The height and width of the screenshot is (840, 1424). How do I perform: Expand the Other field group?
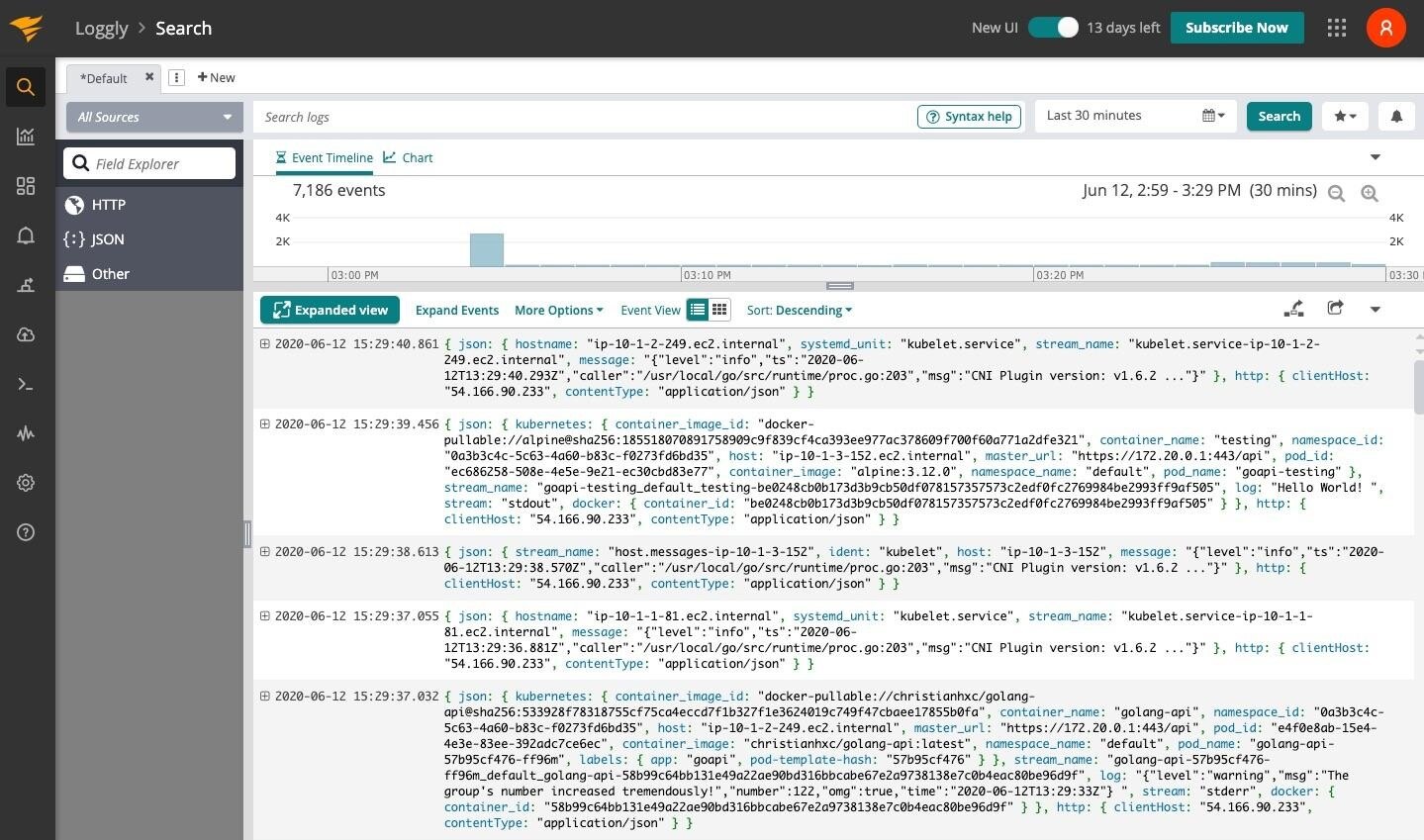click(110, 274)
